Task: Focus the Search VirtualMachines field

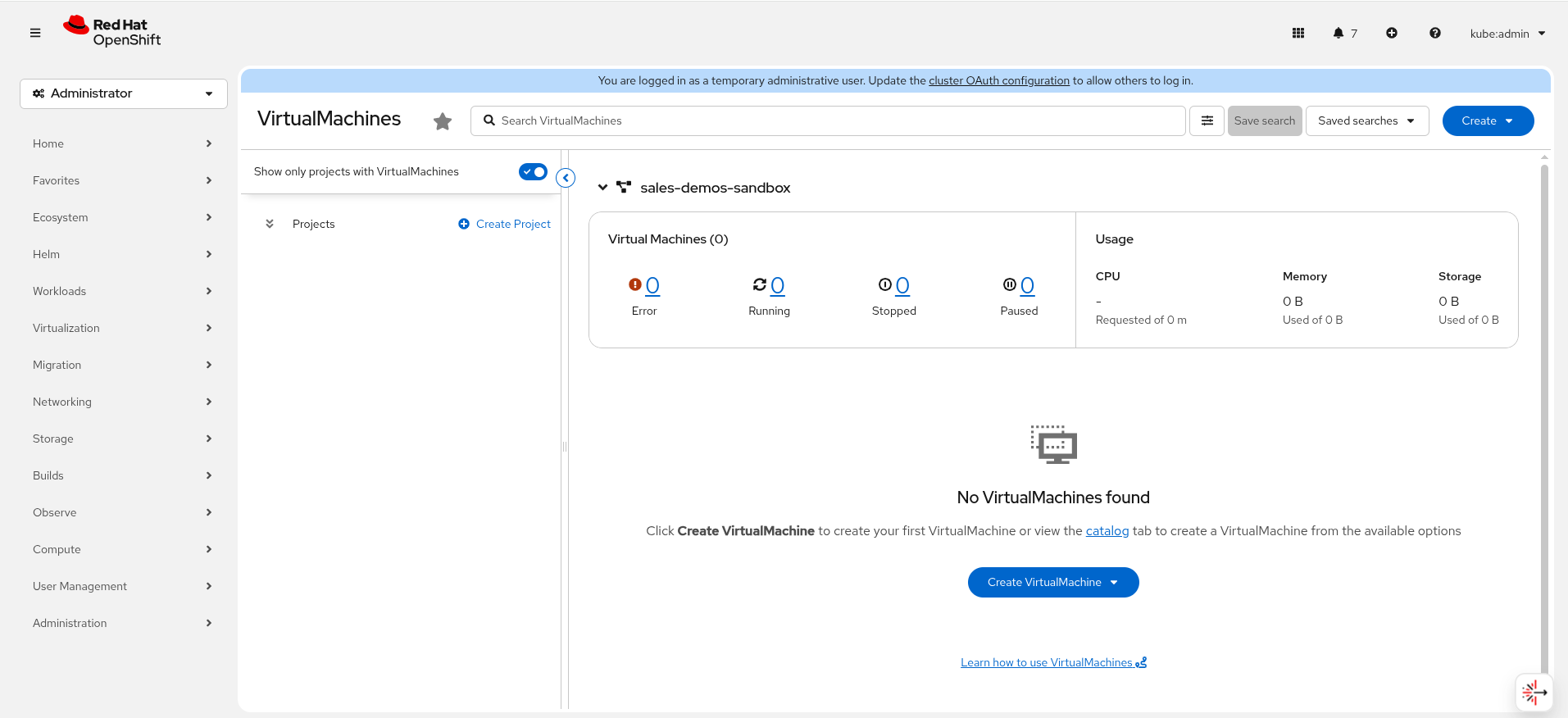Action: coord(828,120)
